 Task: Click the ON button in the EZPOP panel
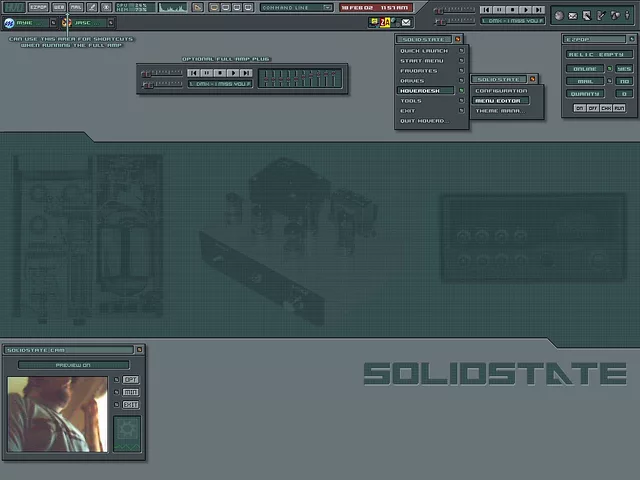[x=579, y=108]
